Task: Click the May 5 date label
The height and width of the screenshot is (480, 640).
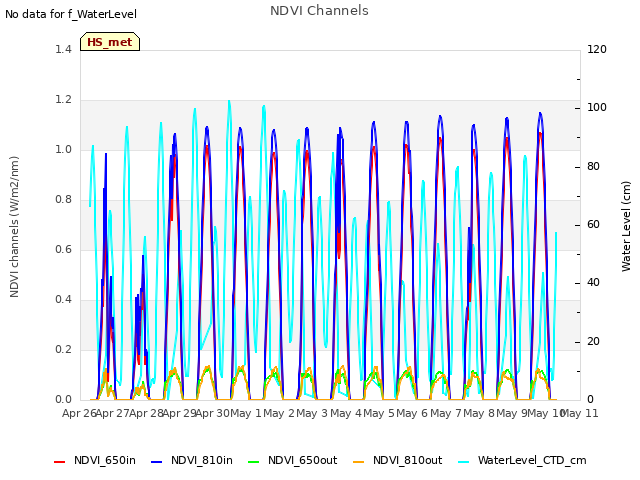Action: pos(379,413)
